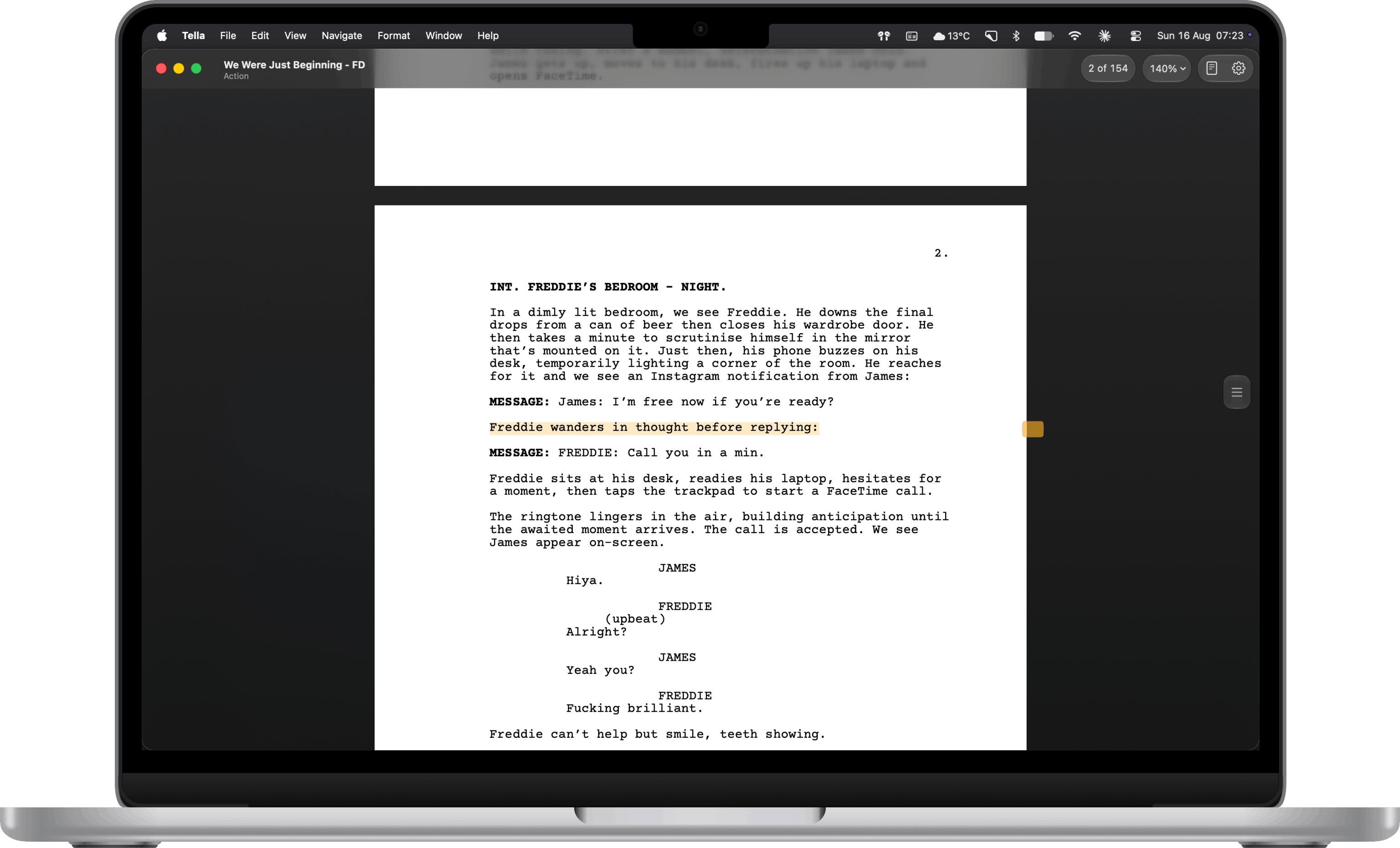Click the FREDDIE character cue above (upbeat)

(685, 606)
